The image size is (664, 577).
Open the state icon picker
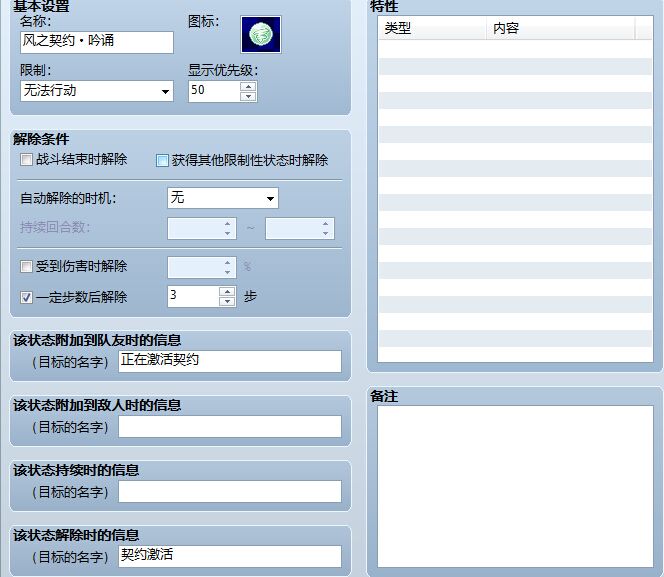coord(260,35)
